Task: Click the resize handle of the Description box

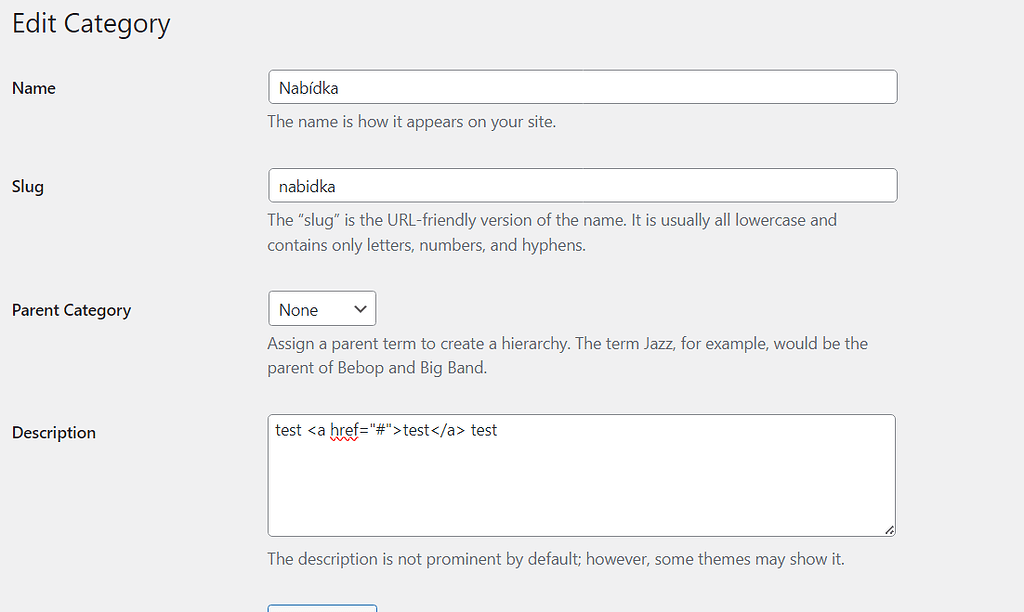Action: [x=888, y=528]
